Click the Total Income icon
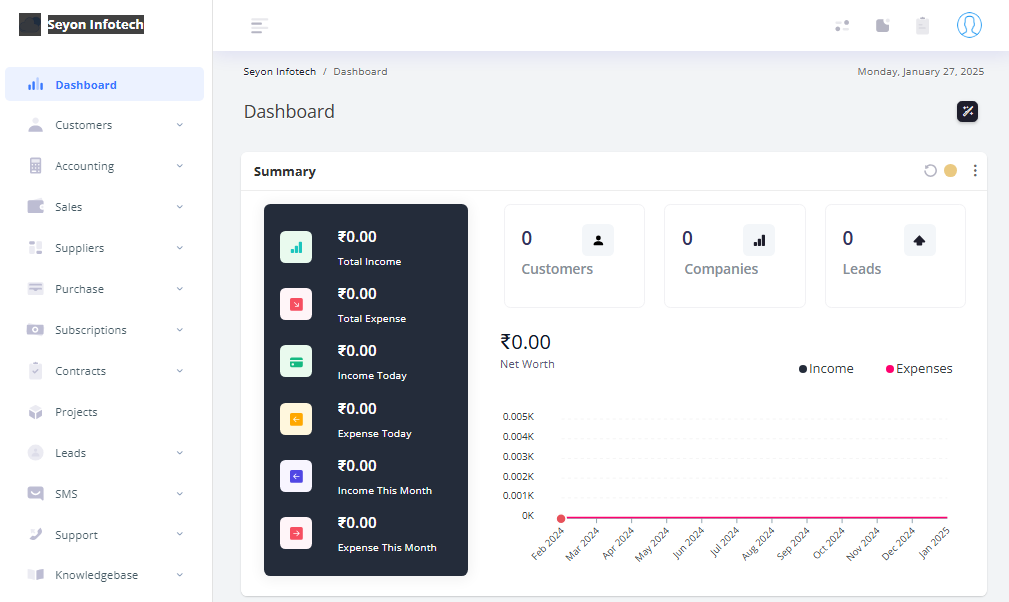 pos(296,247)
